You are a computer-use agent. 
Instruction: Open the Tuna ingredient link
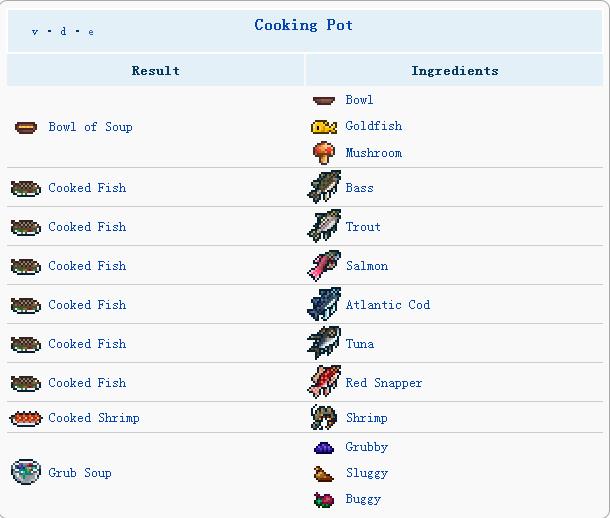click(360, 343)
